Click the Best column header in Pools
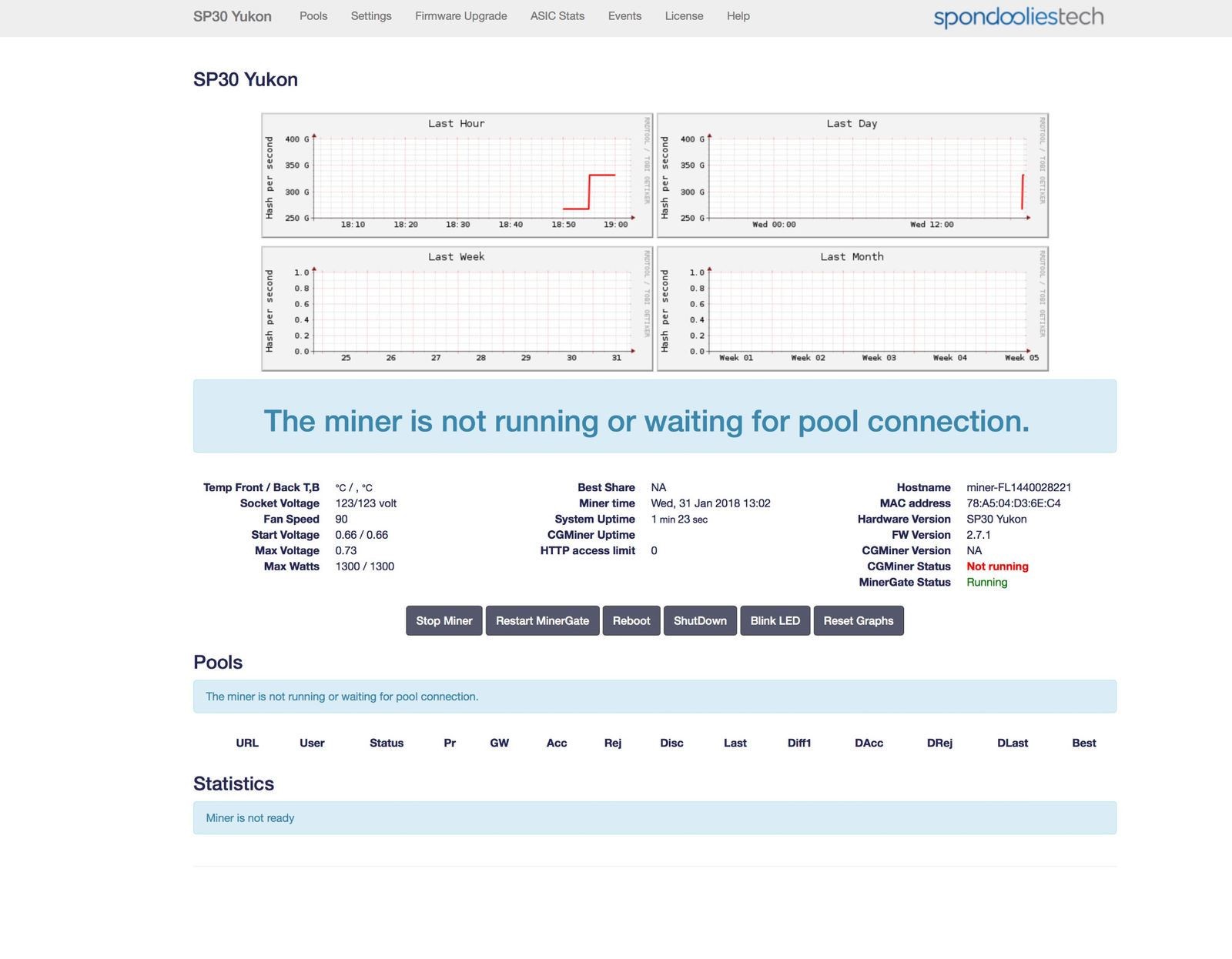Screen dimensions: 1232x959 [x=1084, y=743]
